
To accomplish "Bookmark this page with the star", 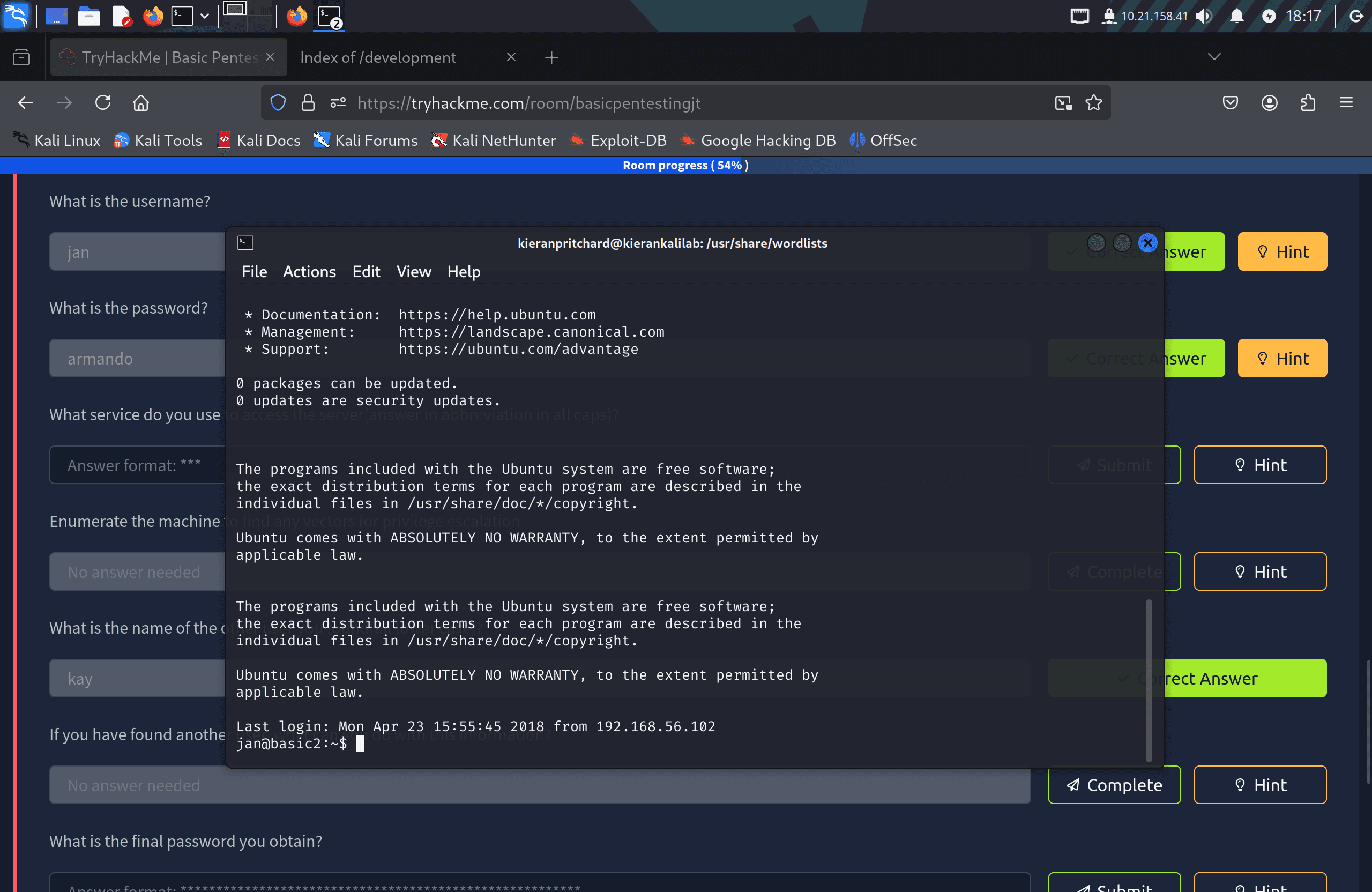I will (1093, 103).
